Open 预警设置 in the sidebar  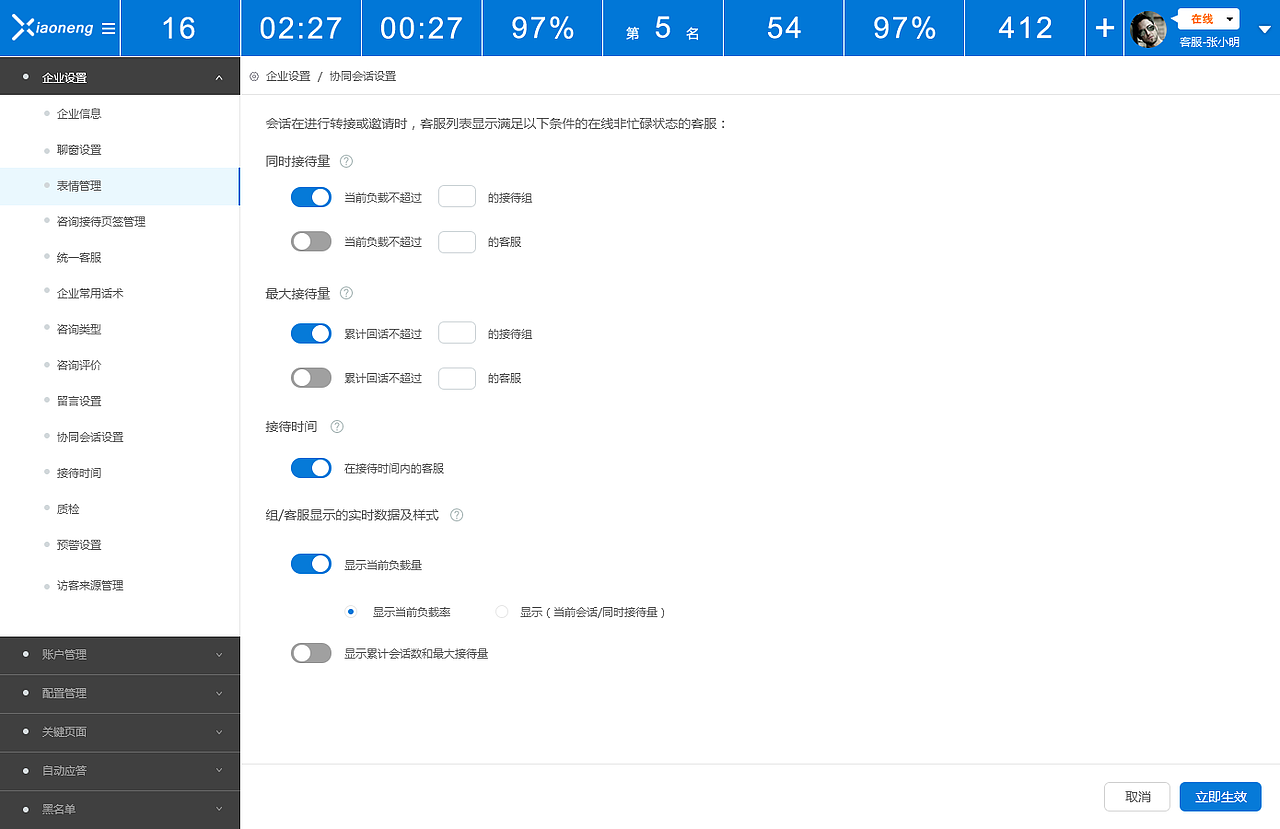pos(77,544)
